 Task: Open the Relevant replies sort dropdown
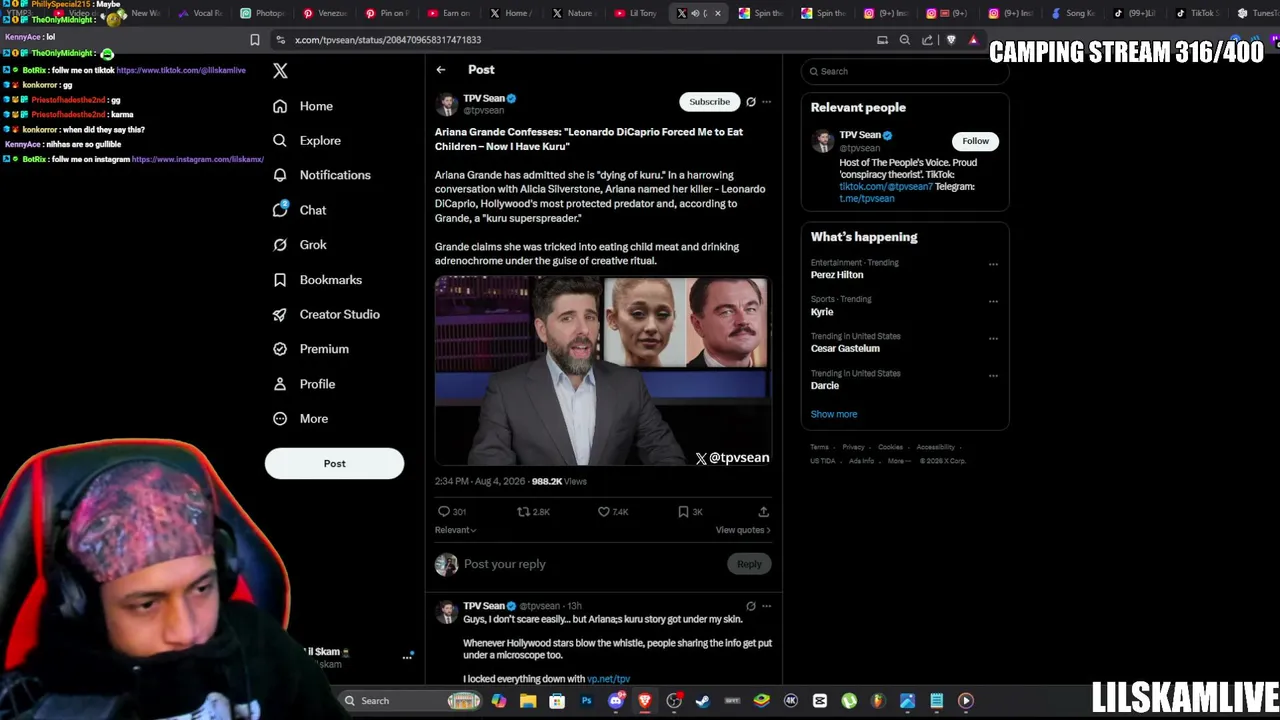455,530
